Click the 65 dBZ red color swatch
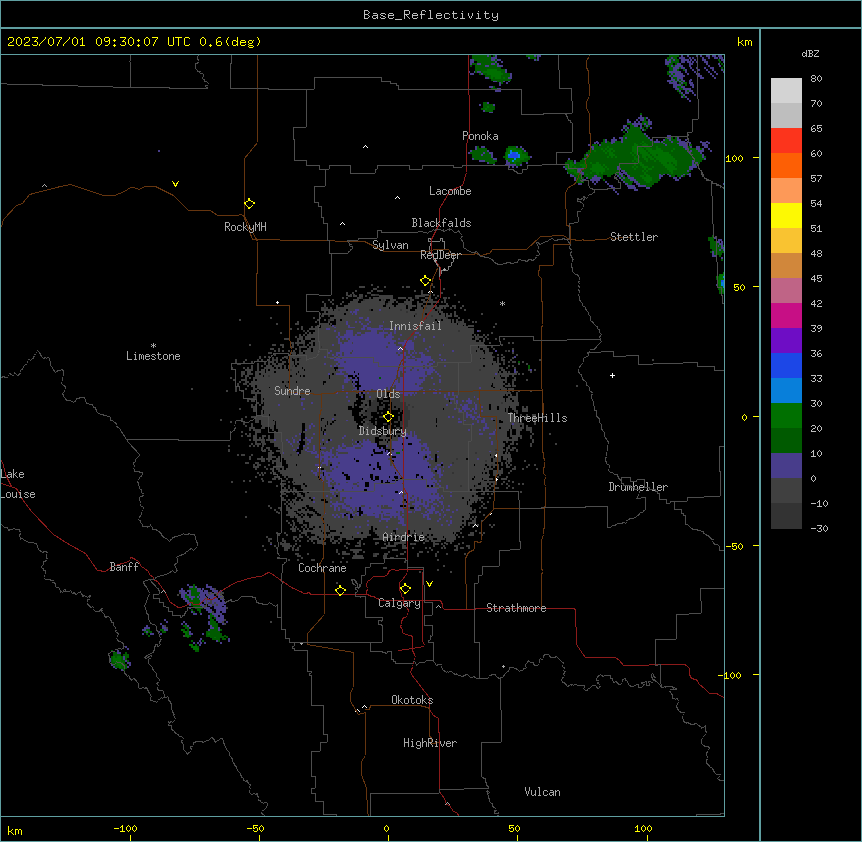Viewport: 862px width, 842px height. pyautogui.click(x=786, y=141)
